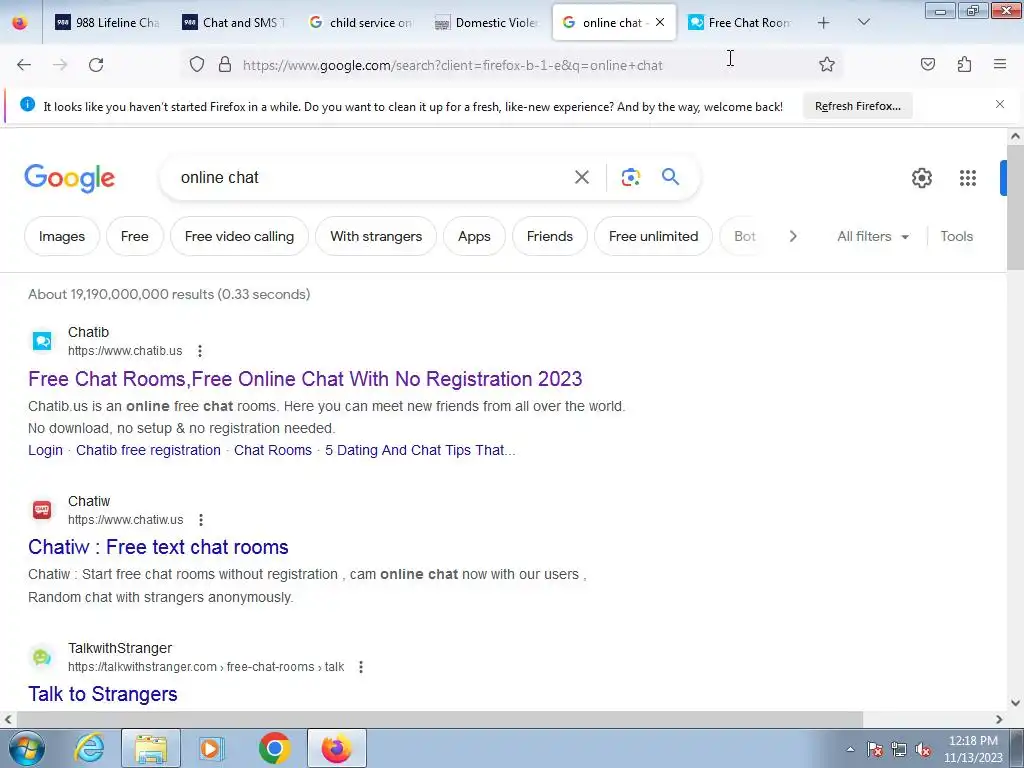Go back to the previous page
Viewport: 1024px width, 768px height.
point(24,65)
